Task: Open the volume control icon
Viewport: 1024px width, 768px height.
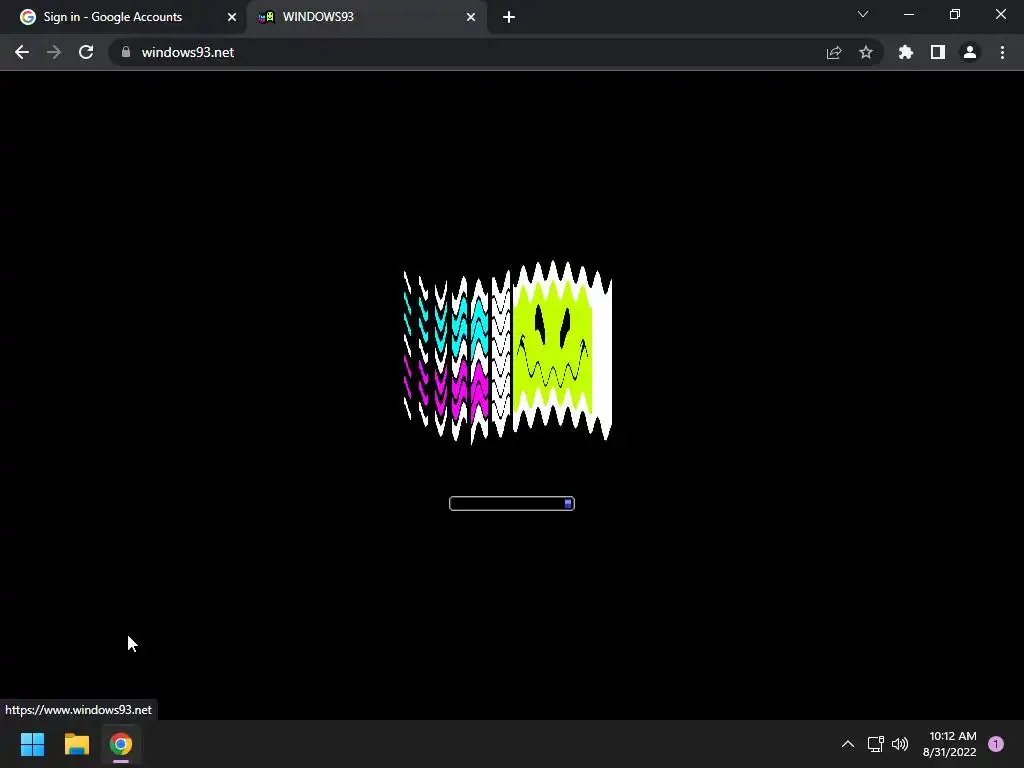Action: [x=901, y=744]
